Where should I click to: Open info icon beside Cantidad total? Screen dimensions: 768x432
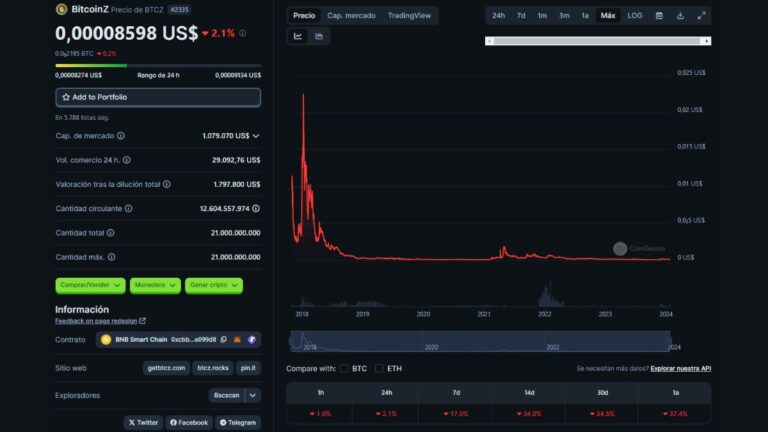click(111, 233)
